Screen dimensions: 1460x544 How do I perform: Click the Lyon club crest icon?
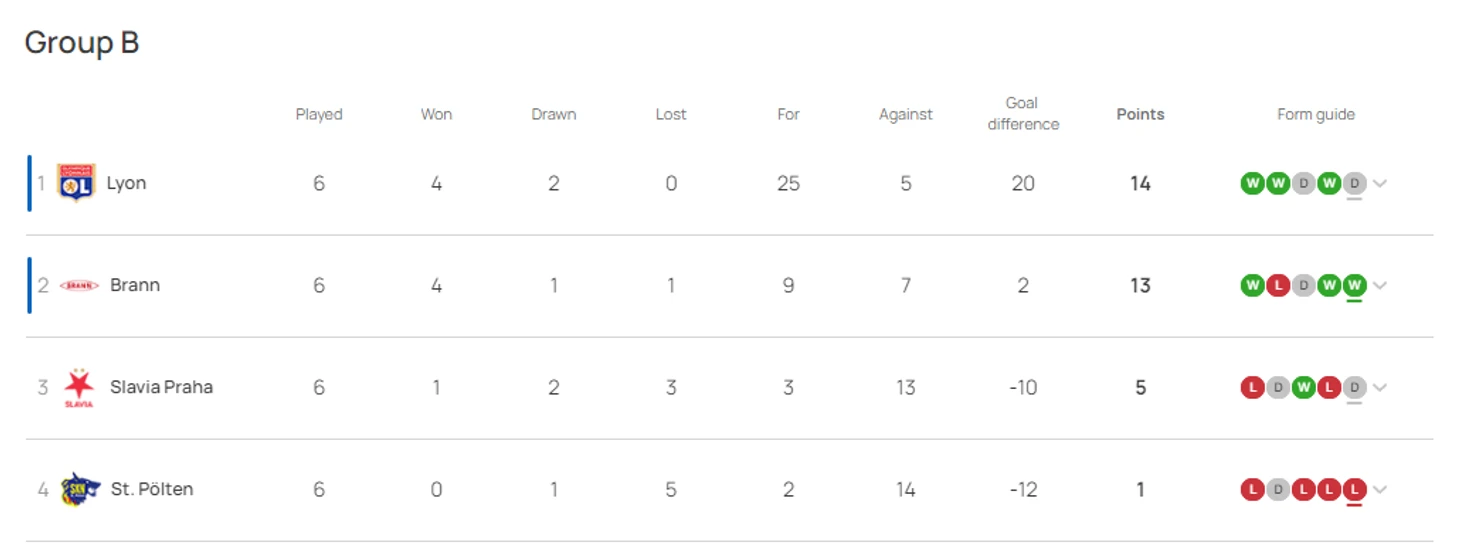coord(76,184)
